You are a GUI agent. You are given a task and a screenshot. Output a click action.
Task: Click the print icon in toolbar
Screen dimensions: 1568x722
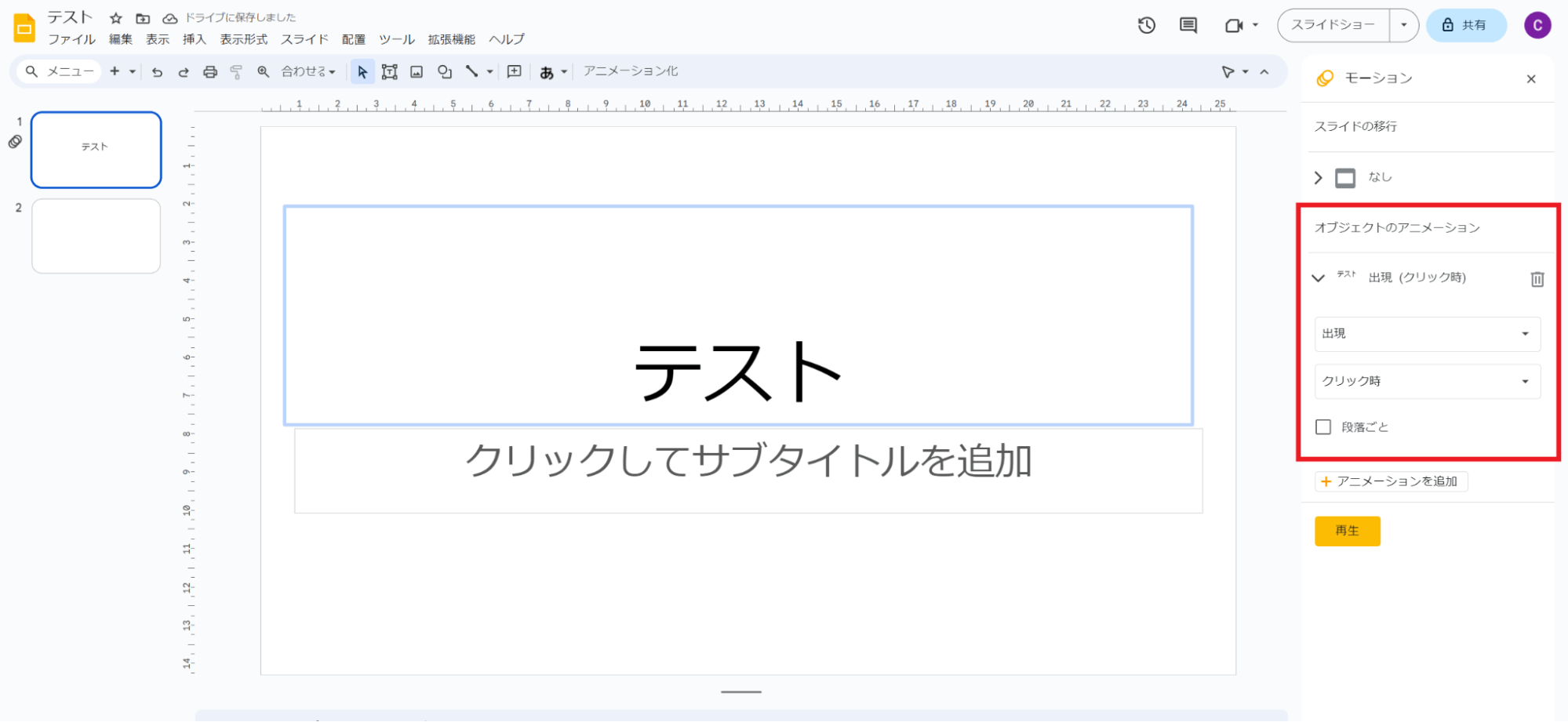click(209, 72)
